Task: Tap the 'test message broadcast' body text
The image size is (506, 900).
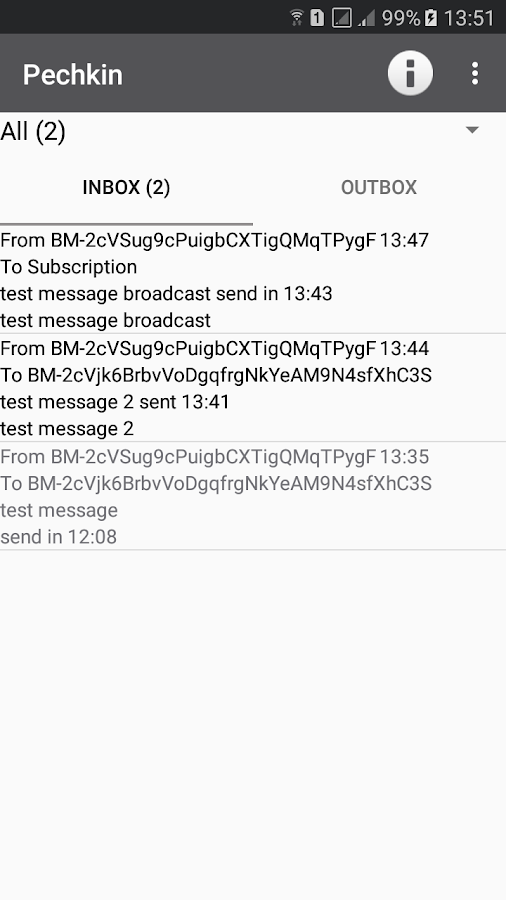Action: pyautogui.click(x=106, y=320)
